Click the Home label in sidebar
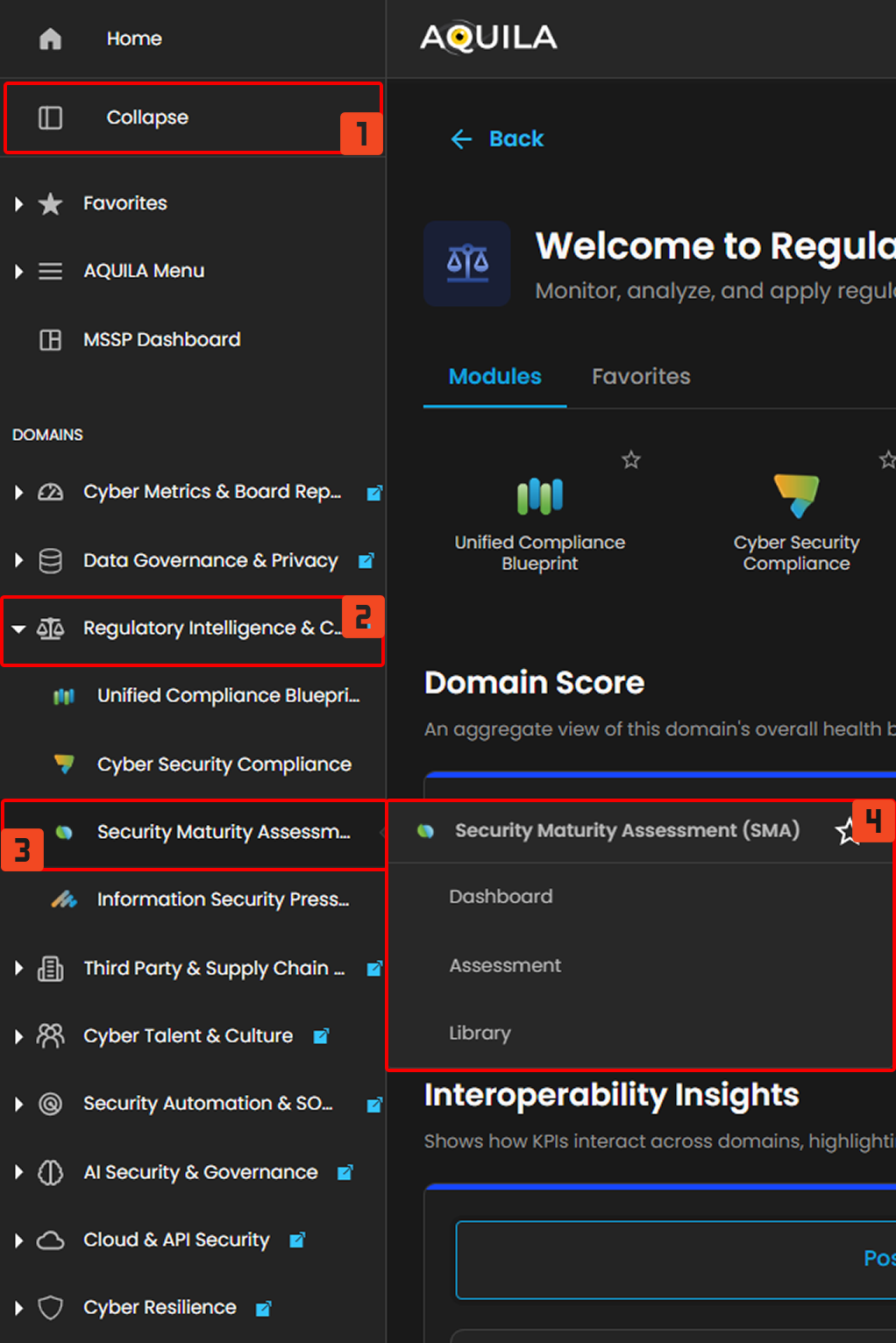This screenshot has height=1343, width=896. (x=134, y=39)
